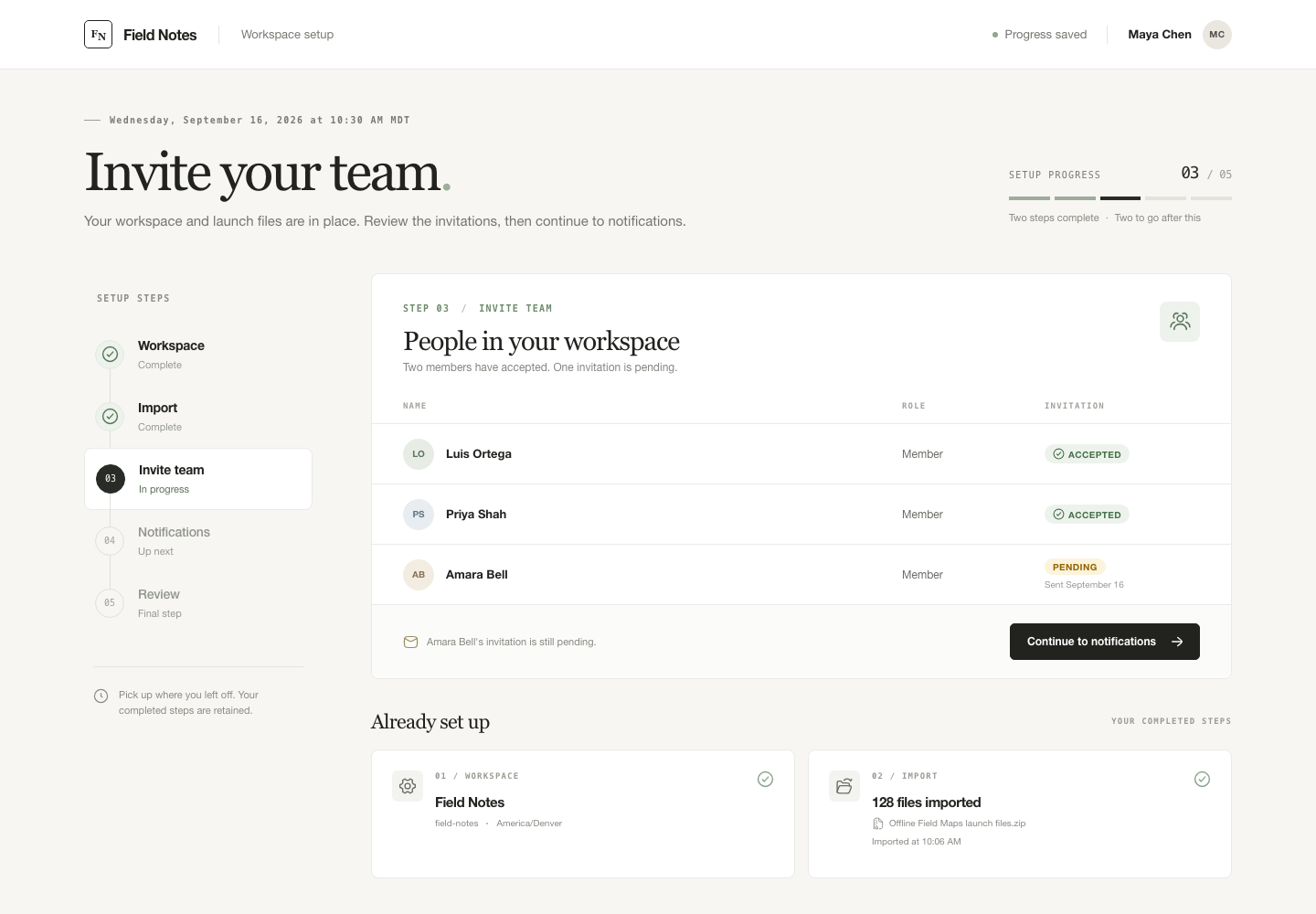Click Amara Bell's AB avatar

tap(419, 575)
